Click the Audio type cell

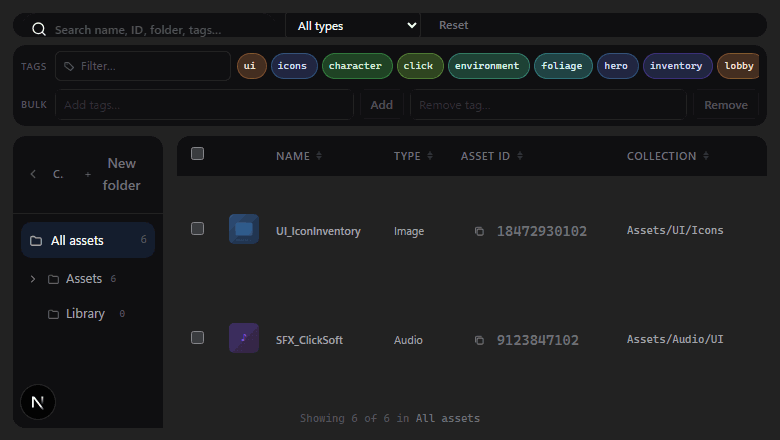(x=408, y=340)
